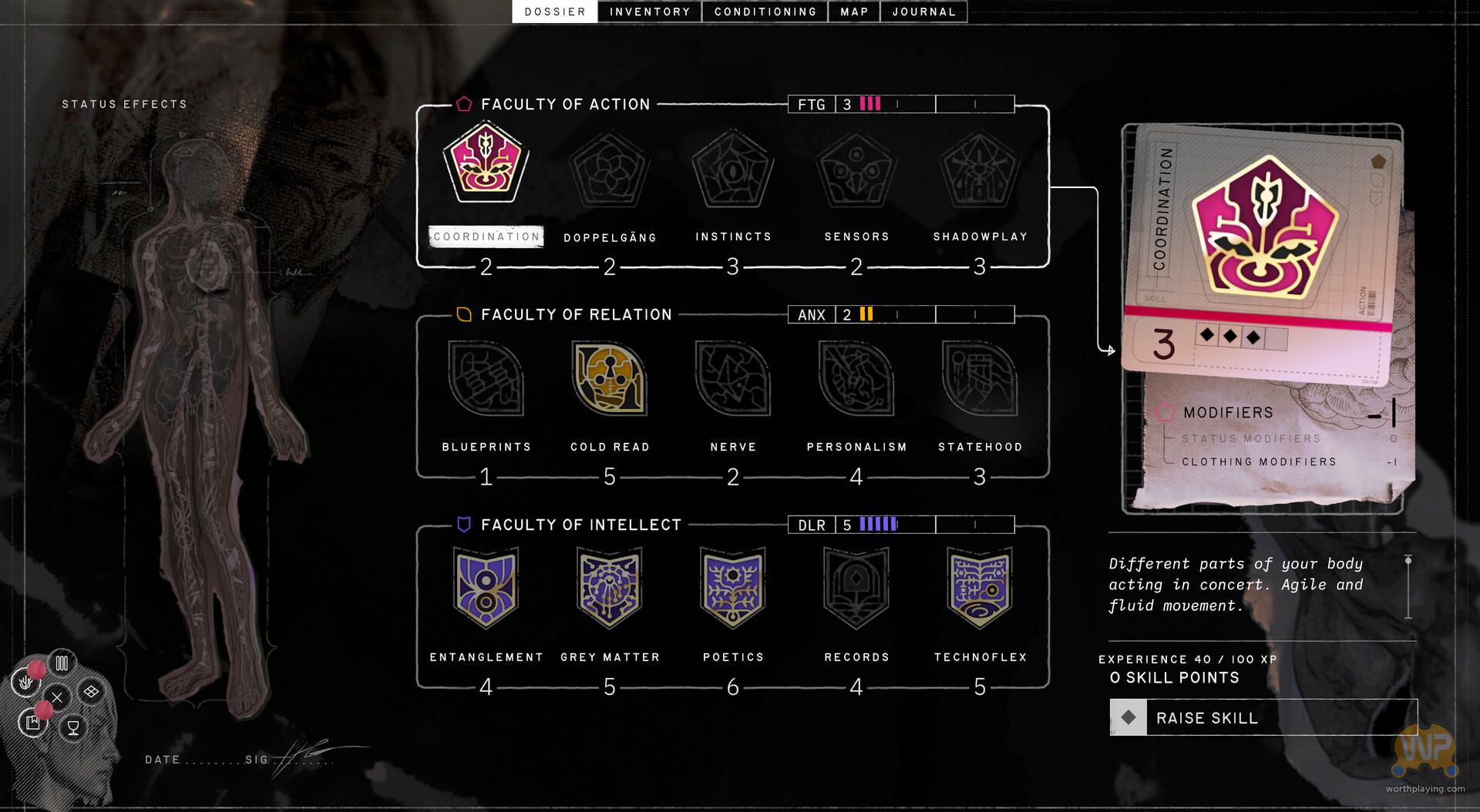Select the Cold Read skill icon

tap(609, 377)
